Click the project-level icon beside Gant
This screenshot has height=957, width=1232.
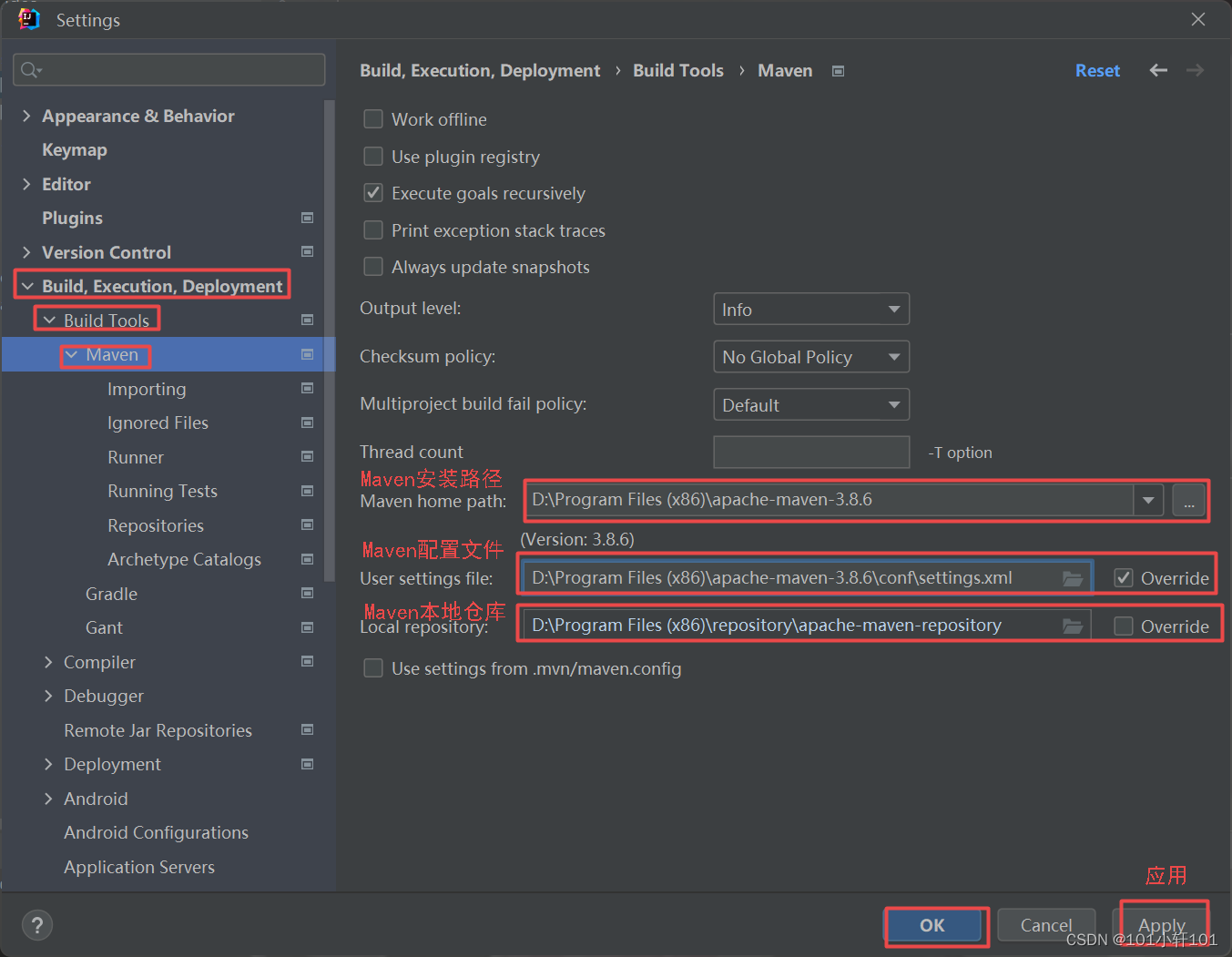308,627
